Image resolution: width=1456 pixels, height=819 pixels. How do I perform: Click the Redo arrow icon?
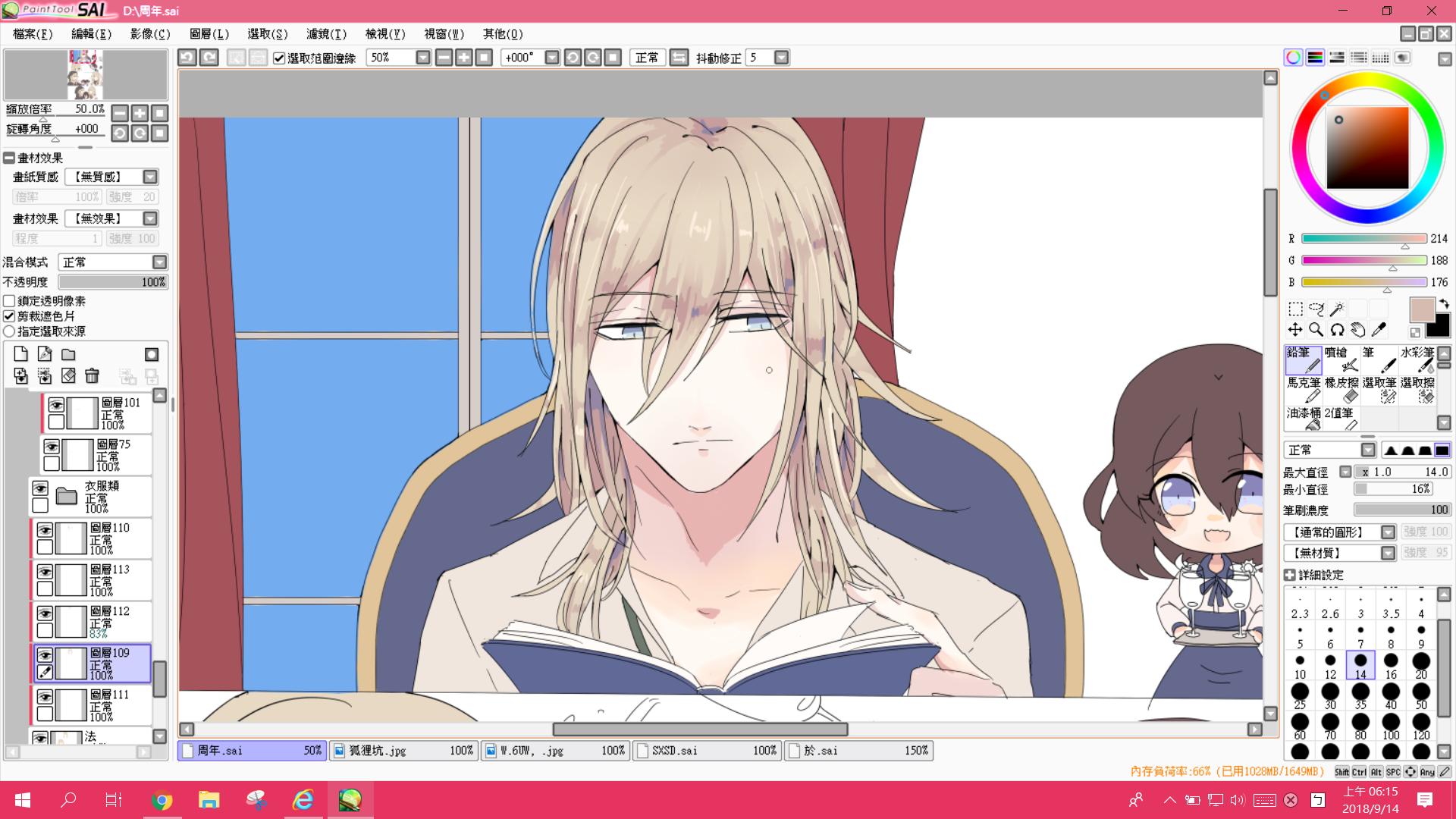(x=209, y=58)
